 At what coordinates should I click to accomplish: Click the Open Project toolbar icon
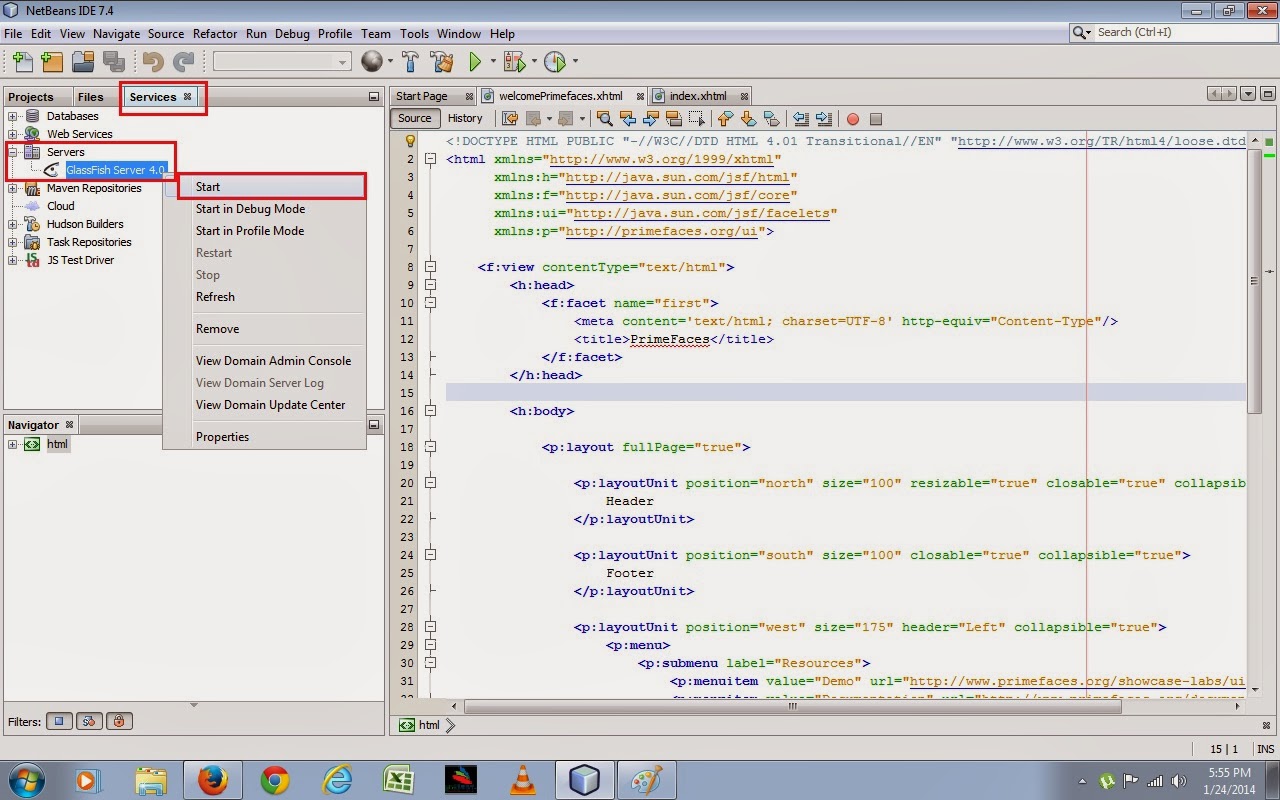(82, 62)
